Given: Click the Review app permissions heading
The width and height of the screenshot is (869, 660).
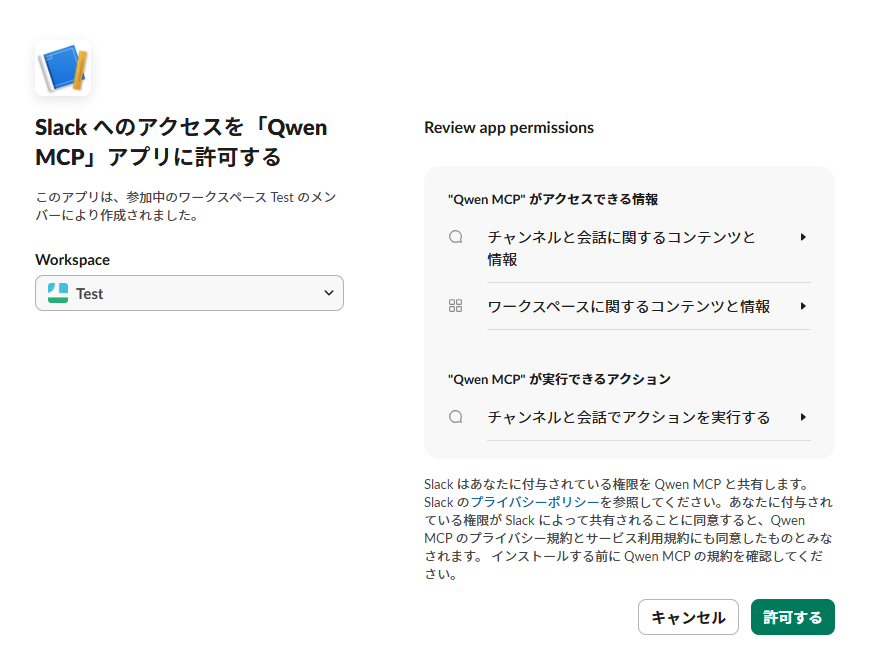Looking at the screenshot, I should point(509,128).
